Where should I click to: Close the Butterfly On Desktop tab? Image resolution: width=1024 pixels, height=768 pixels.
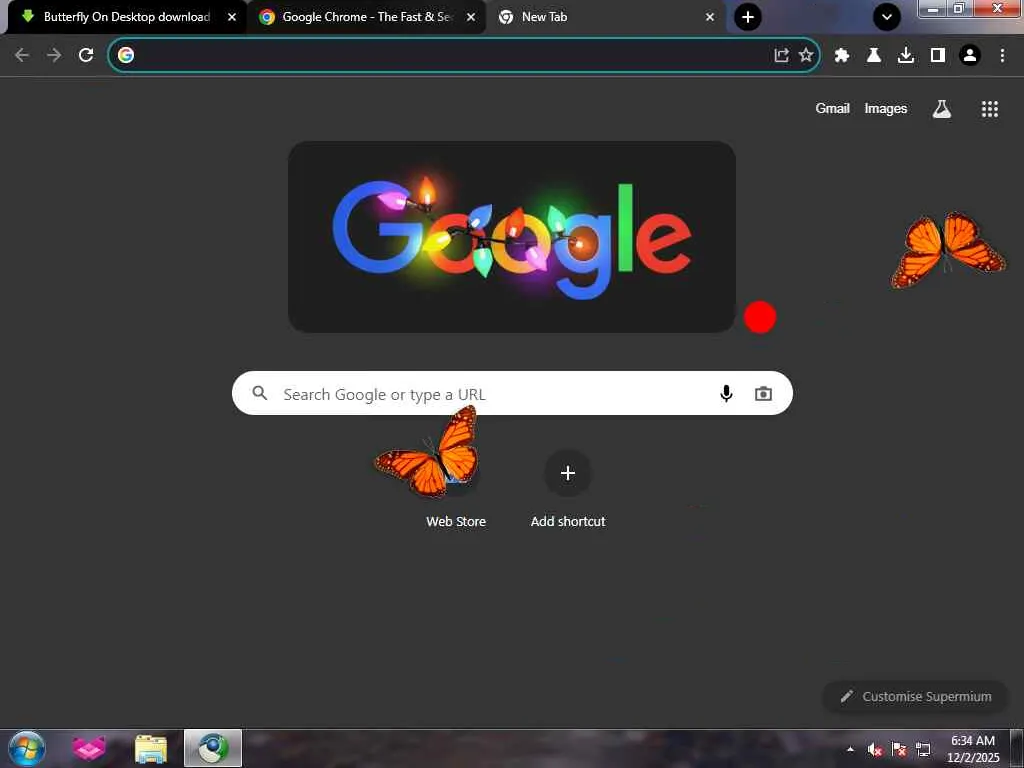[x=232, y=17]
